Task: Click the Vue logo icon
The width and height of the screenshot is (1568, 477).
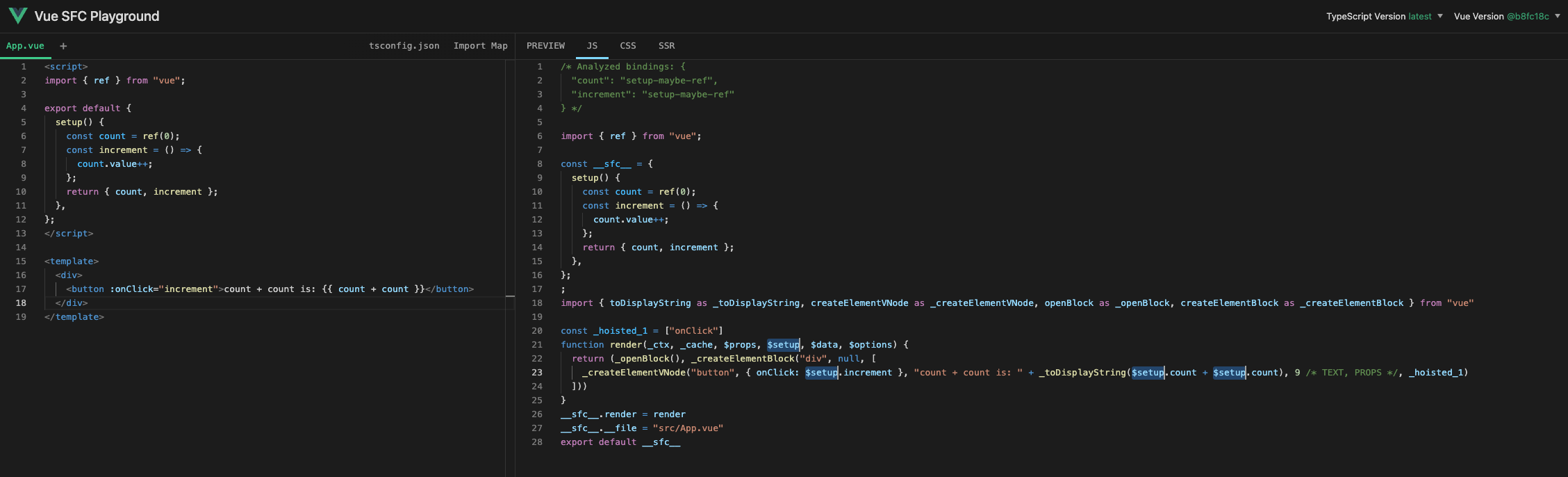Action: pyautogui.click(x=18, y=16)
